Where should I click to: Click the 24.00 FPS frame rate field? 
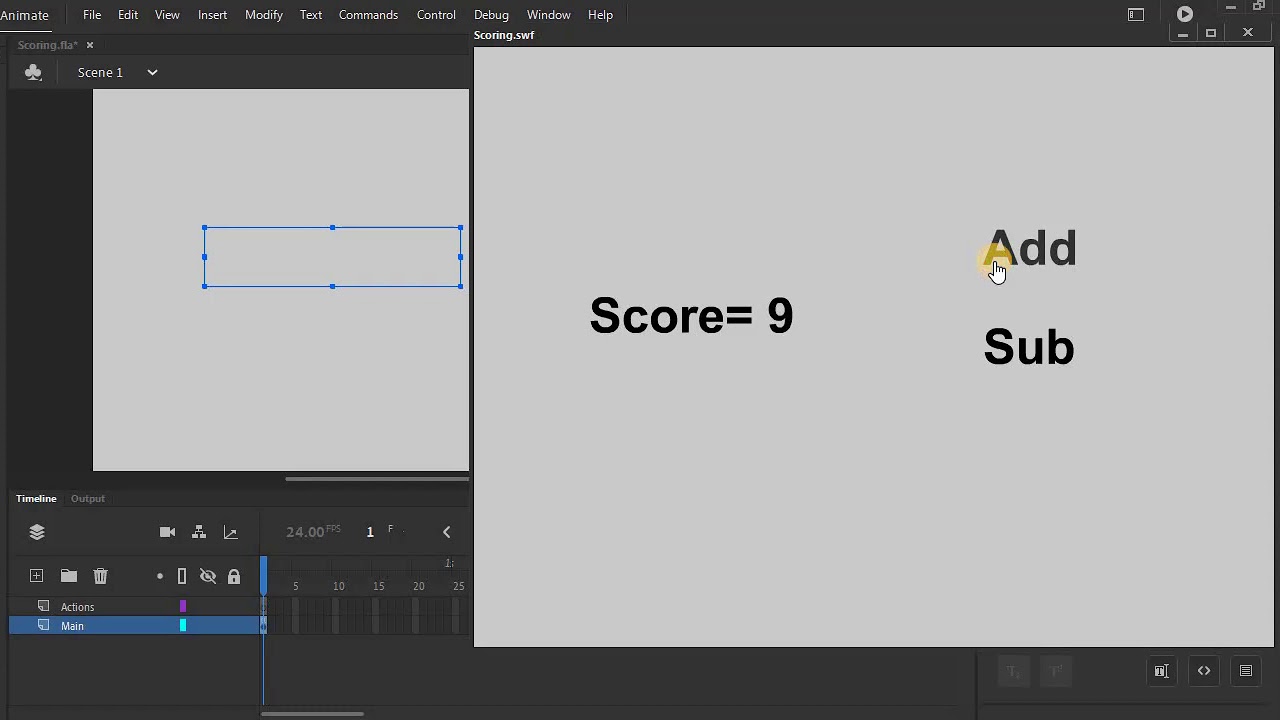coord(313,532)
